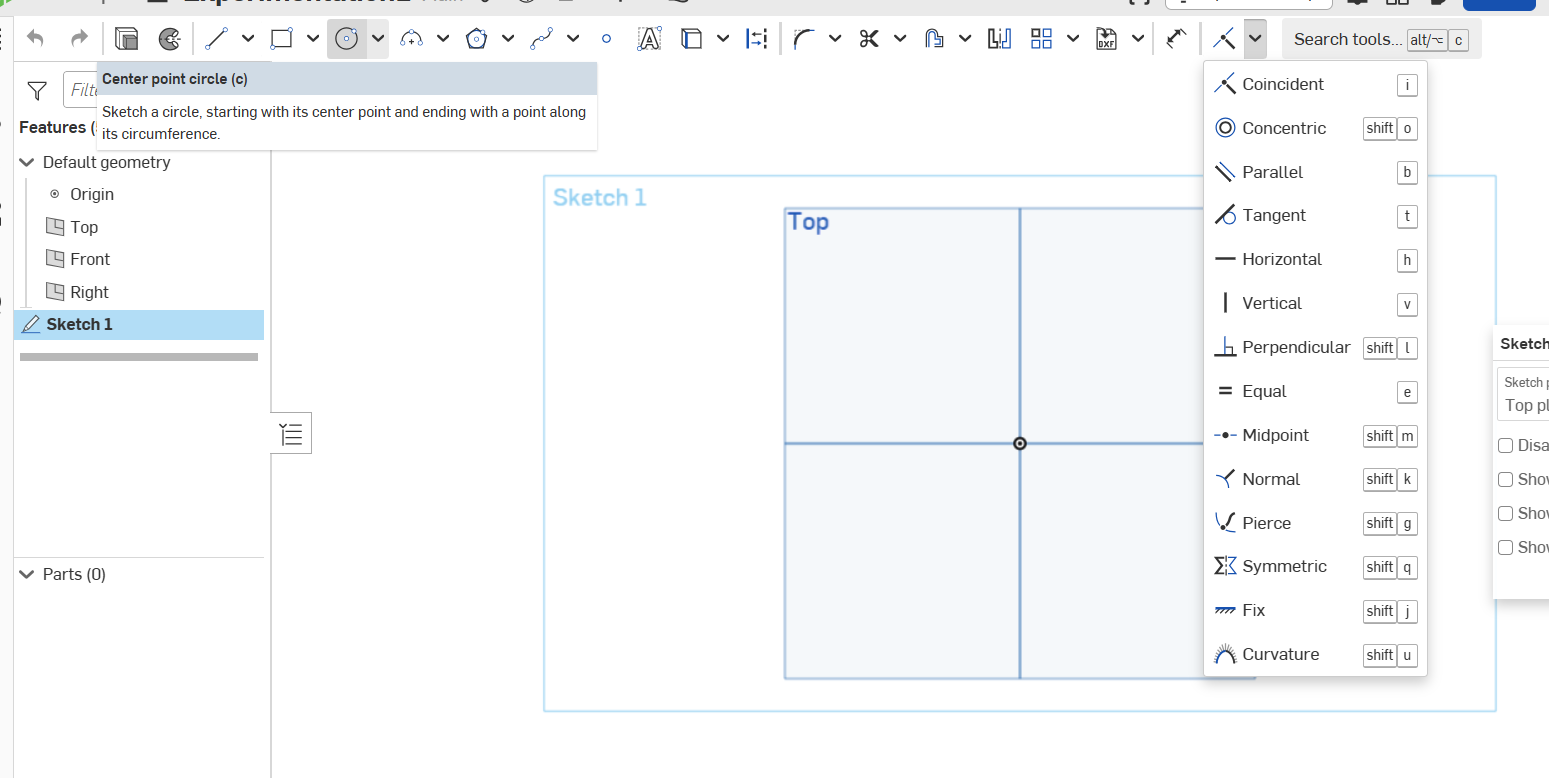1549x778 pixels.
Task: Click the Insert DXF icon
Action: (1106, 39)
